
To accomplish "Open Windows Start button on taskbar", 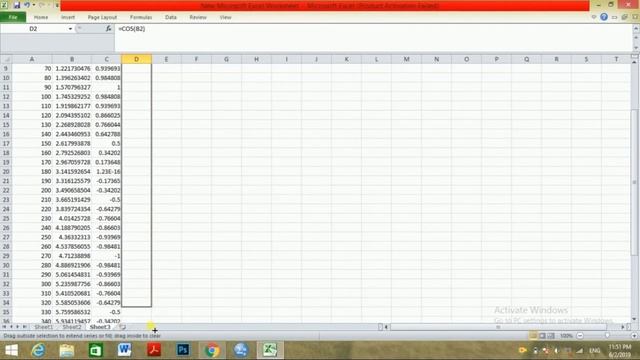I will coord(11,350).
